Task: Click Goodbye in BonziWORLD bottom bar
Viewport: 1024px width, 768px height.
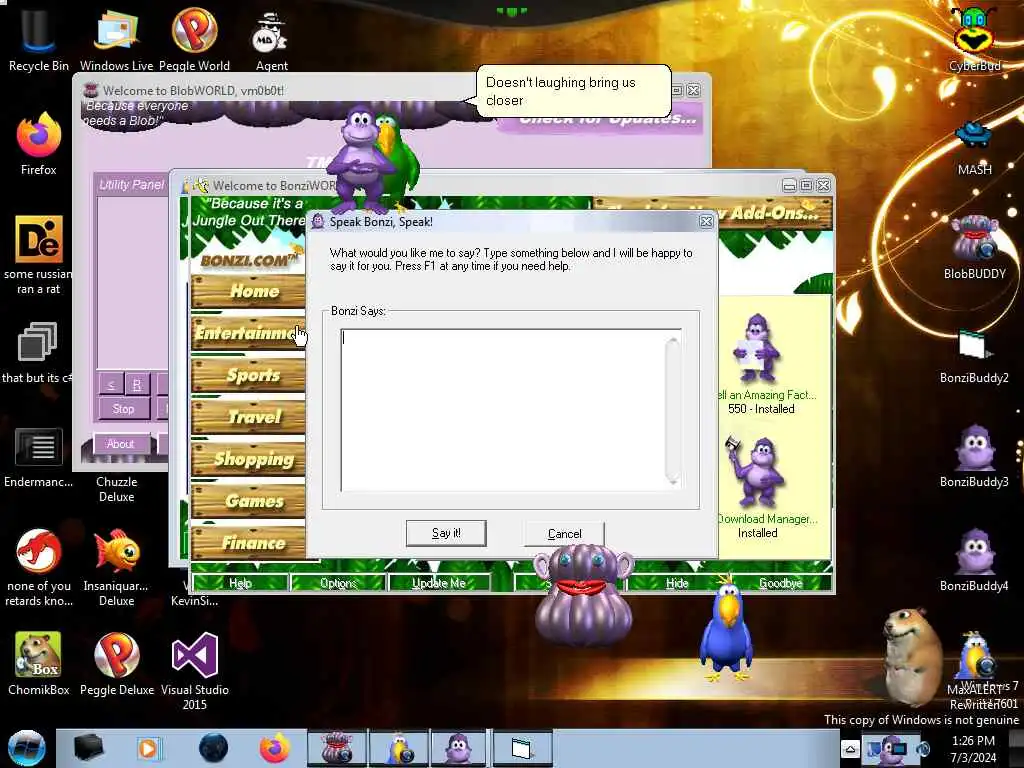Action: click(781, 583)
